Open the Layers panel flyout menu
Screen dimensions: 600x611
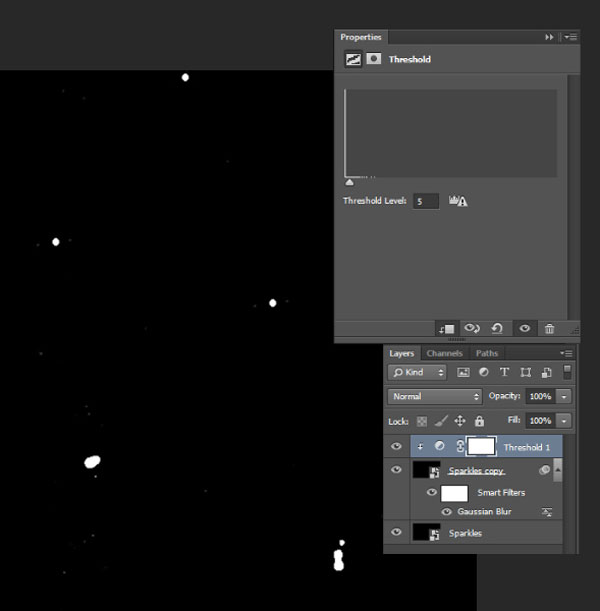[566, 353]
